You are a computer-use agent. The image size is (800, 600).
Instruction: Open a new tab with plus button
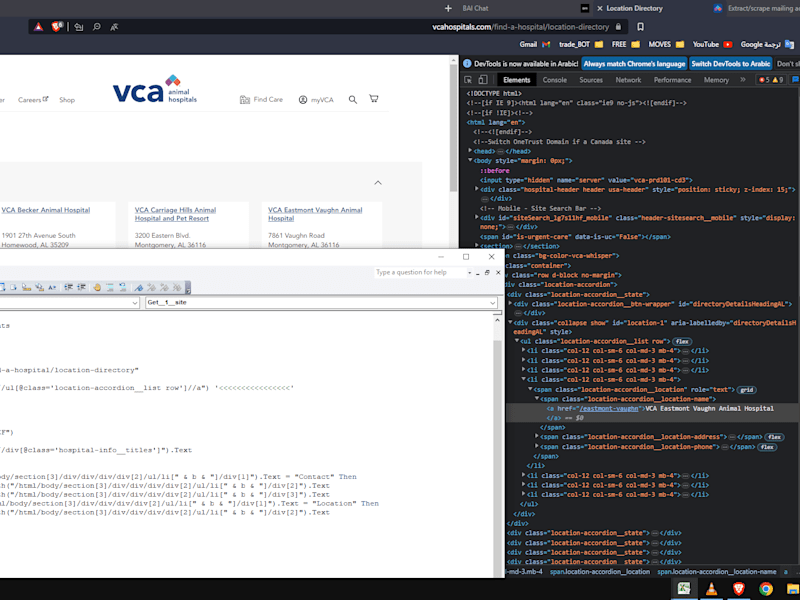(448, 8)
